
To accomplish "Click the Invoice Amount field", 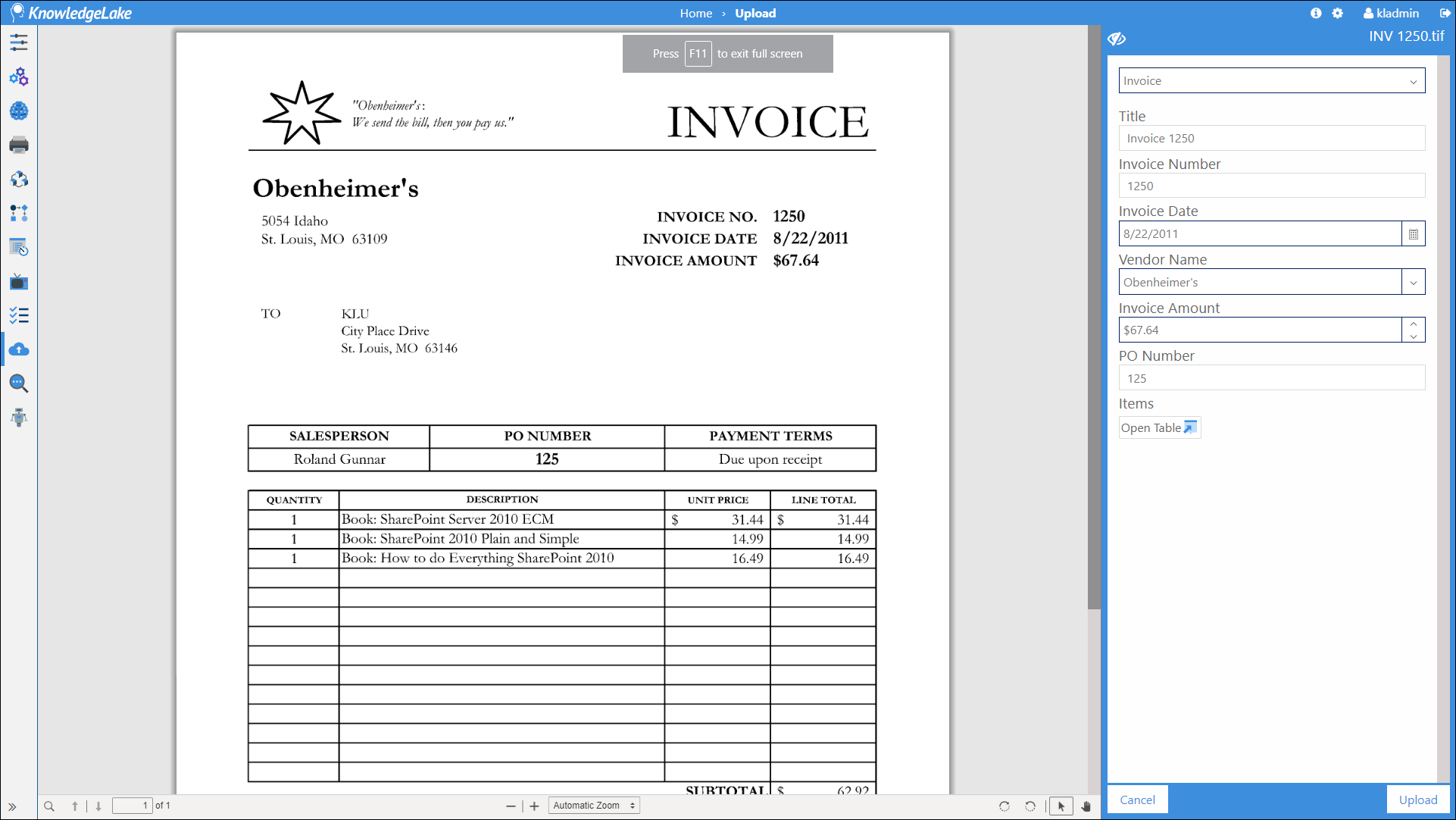I will point(1260,330).
